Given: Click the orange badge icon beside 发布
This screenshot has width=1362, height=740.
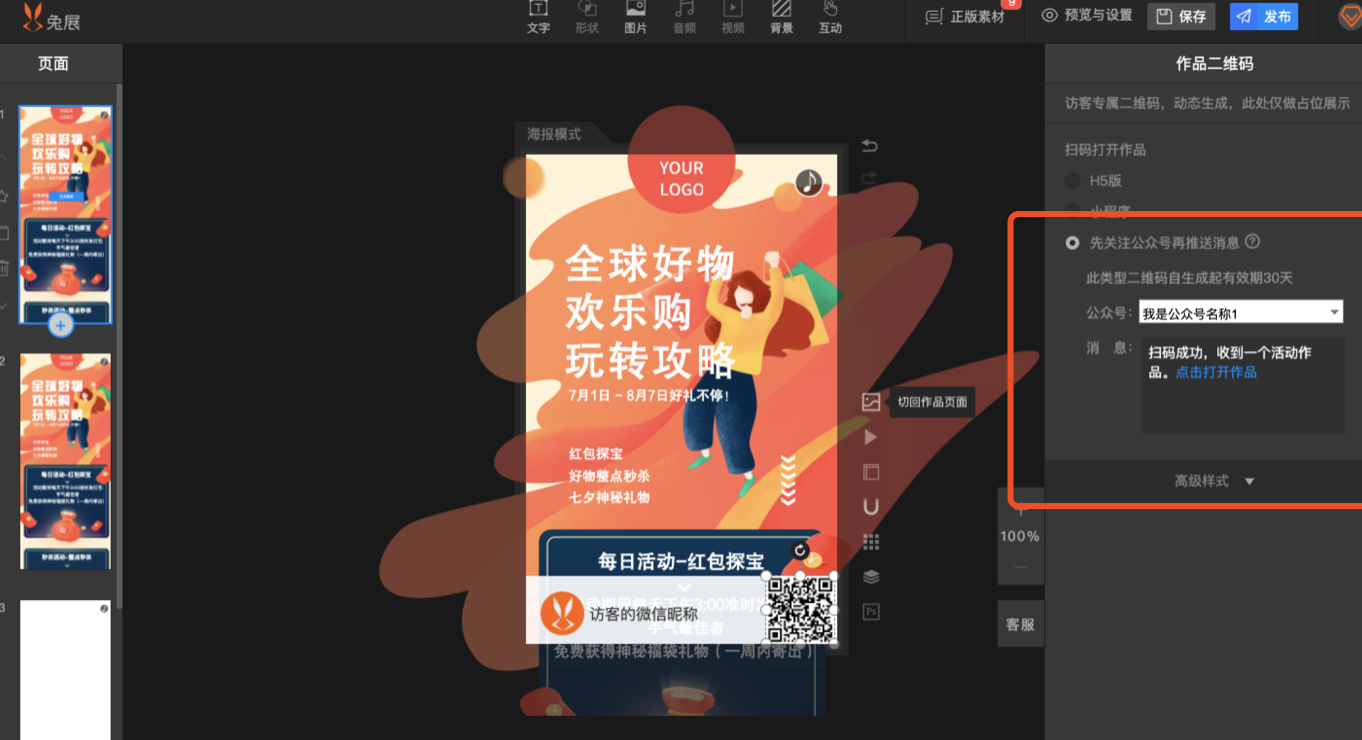Looking at the screenshot, I should click(x=1350, y=17).
